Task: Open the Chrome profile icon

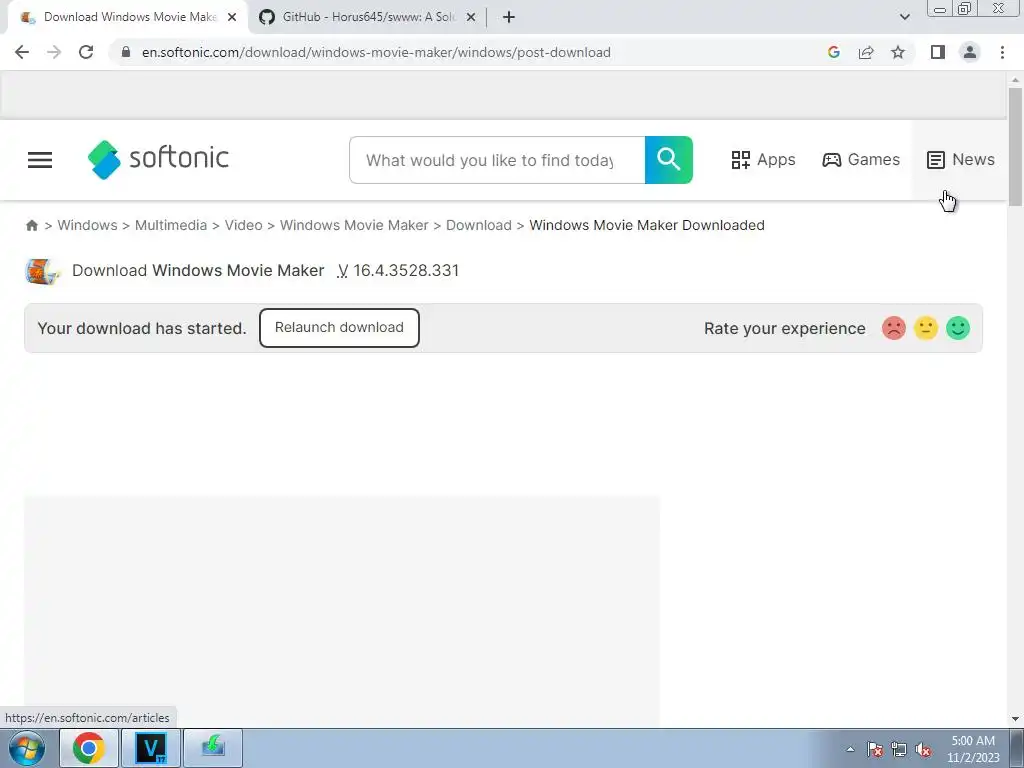Action: 970,52
